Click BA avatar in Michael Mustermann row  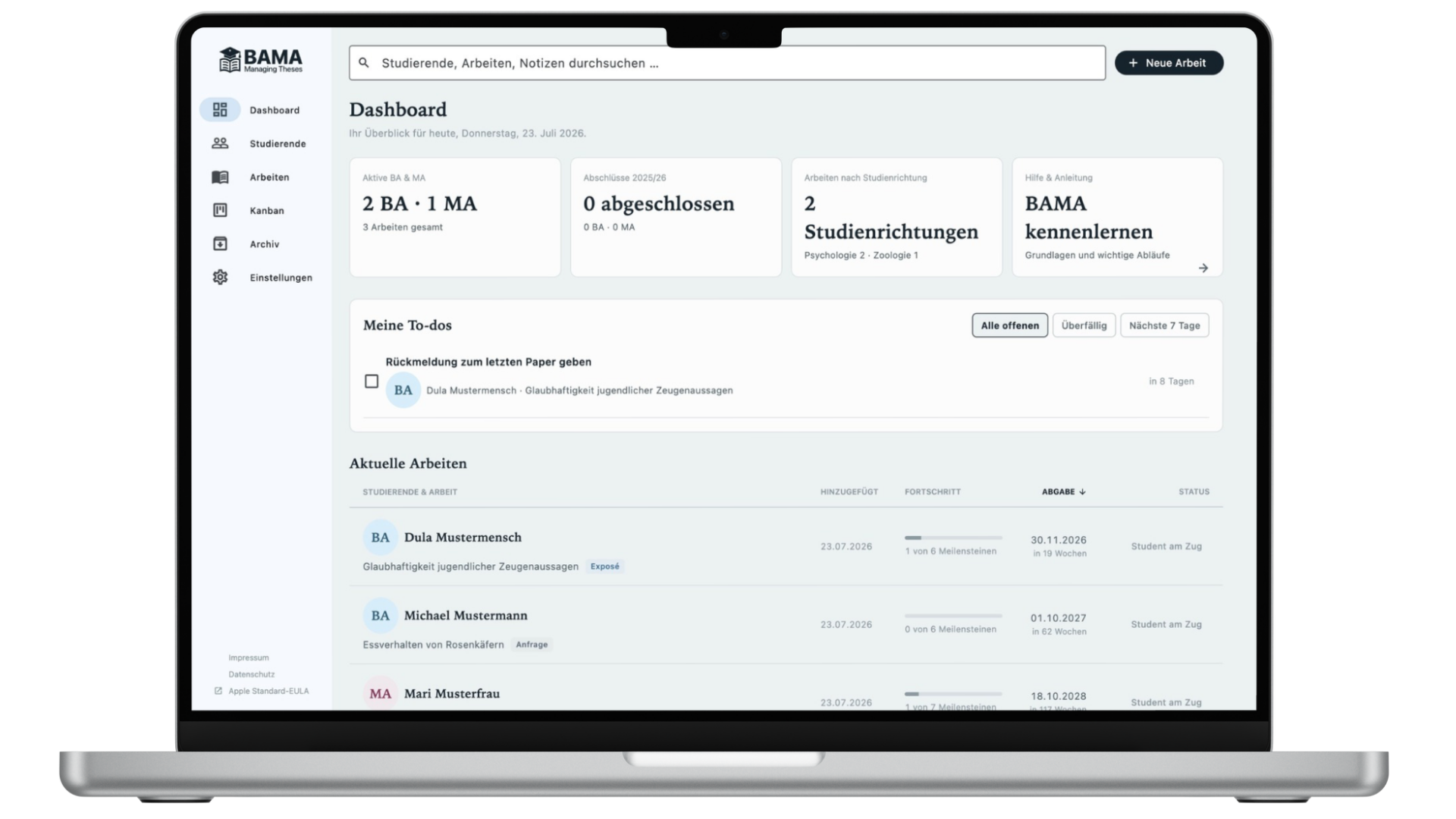[380, 616]
